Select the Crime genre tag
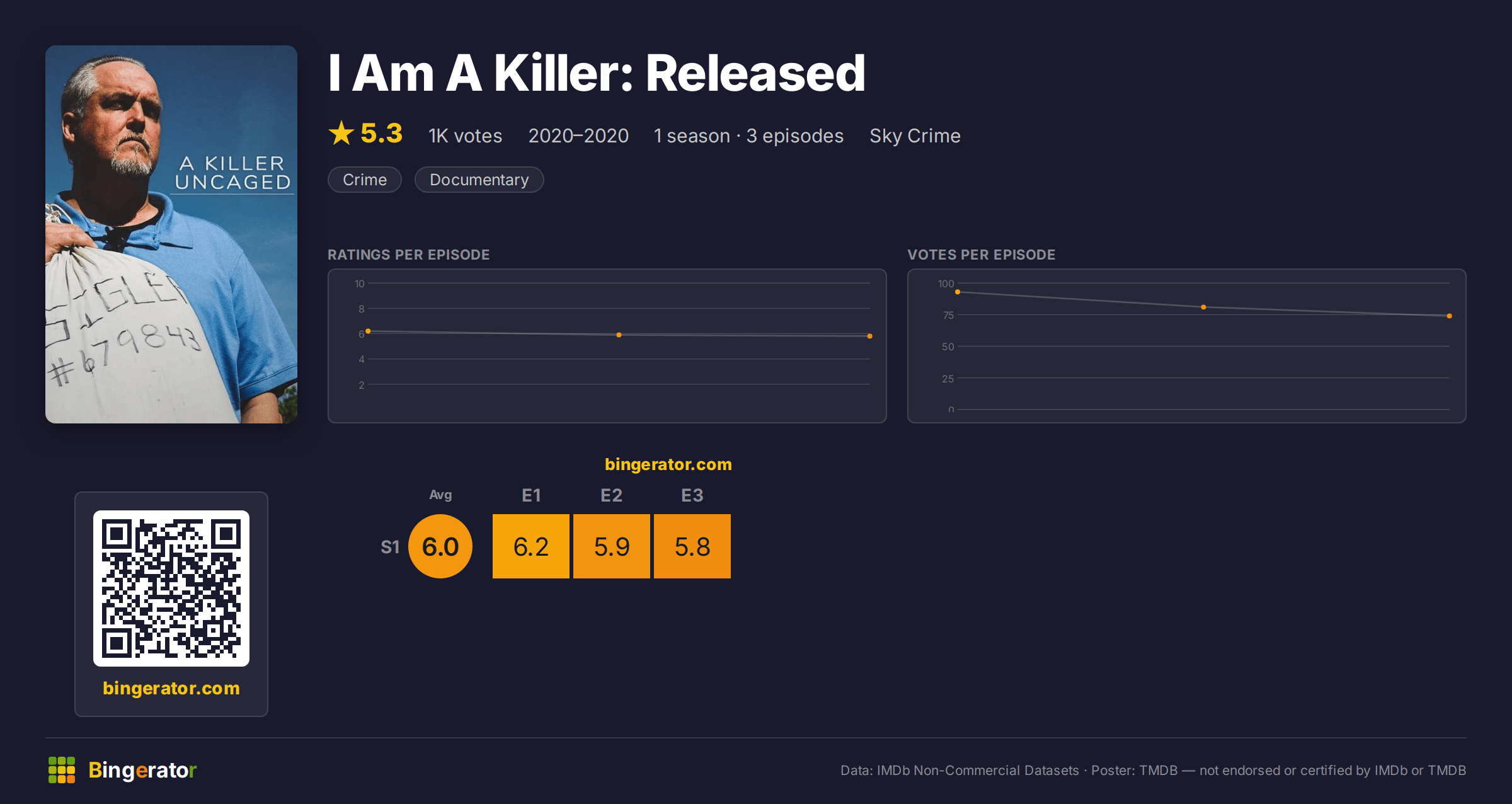This screenshot has width=1512, height=804. [365, 180]
